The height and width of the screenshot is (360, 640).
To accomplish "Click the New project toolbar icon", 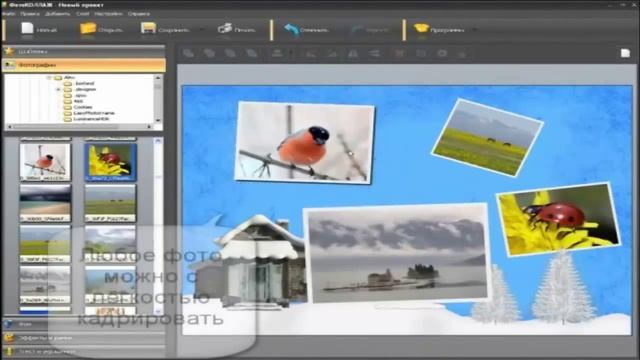I will point(27,29).
